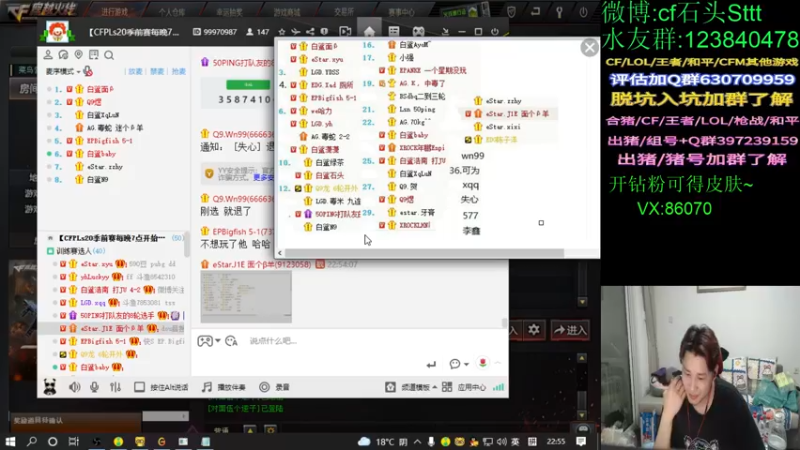Image resolution: width=800 pixels, height=450 pixels.
Task: Open the audio equalizer settings icon
Action: (115, 387)
